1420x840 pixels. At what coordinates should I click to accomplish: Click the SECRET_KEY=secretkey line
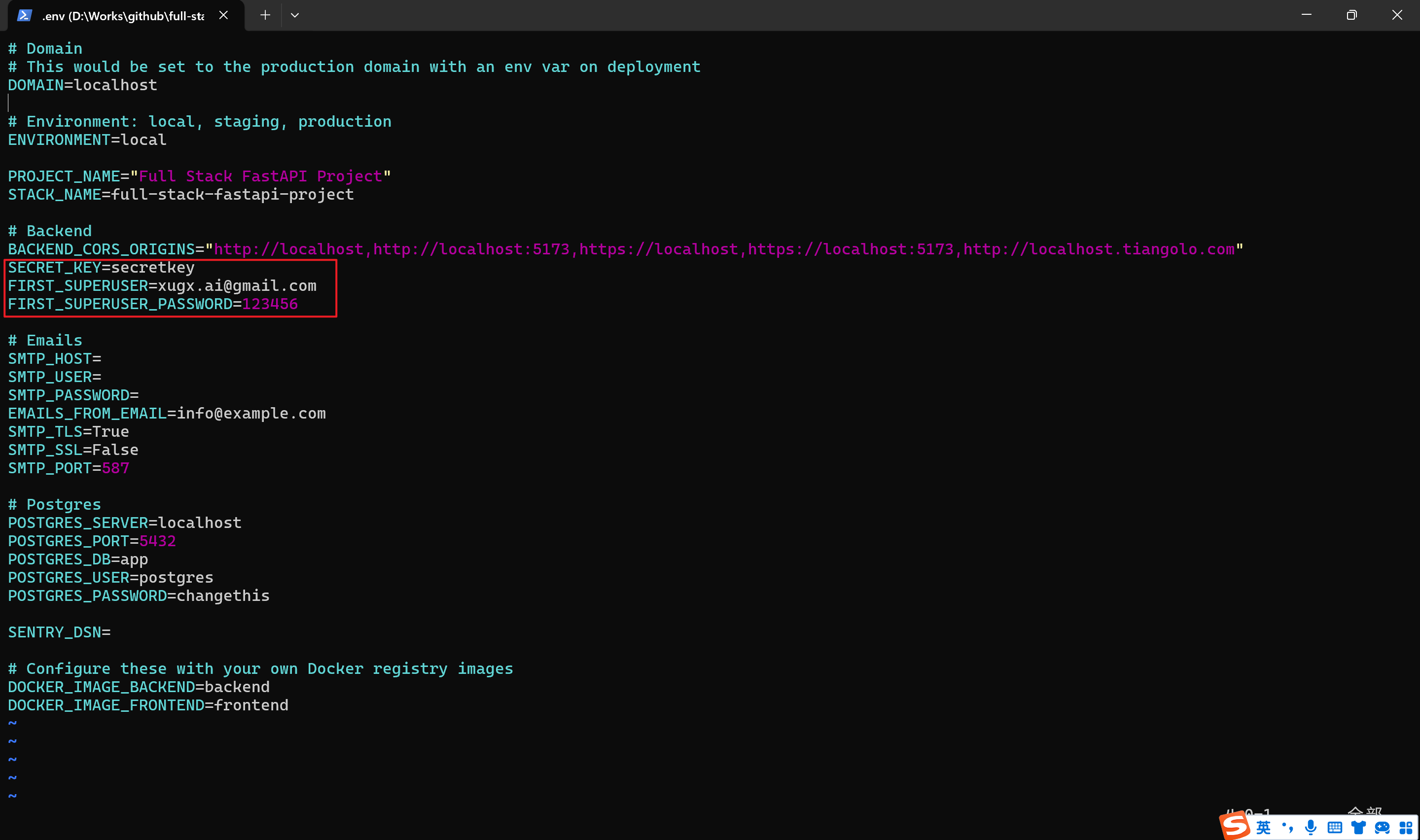pos(101,267)
